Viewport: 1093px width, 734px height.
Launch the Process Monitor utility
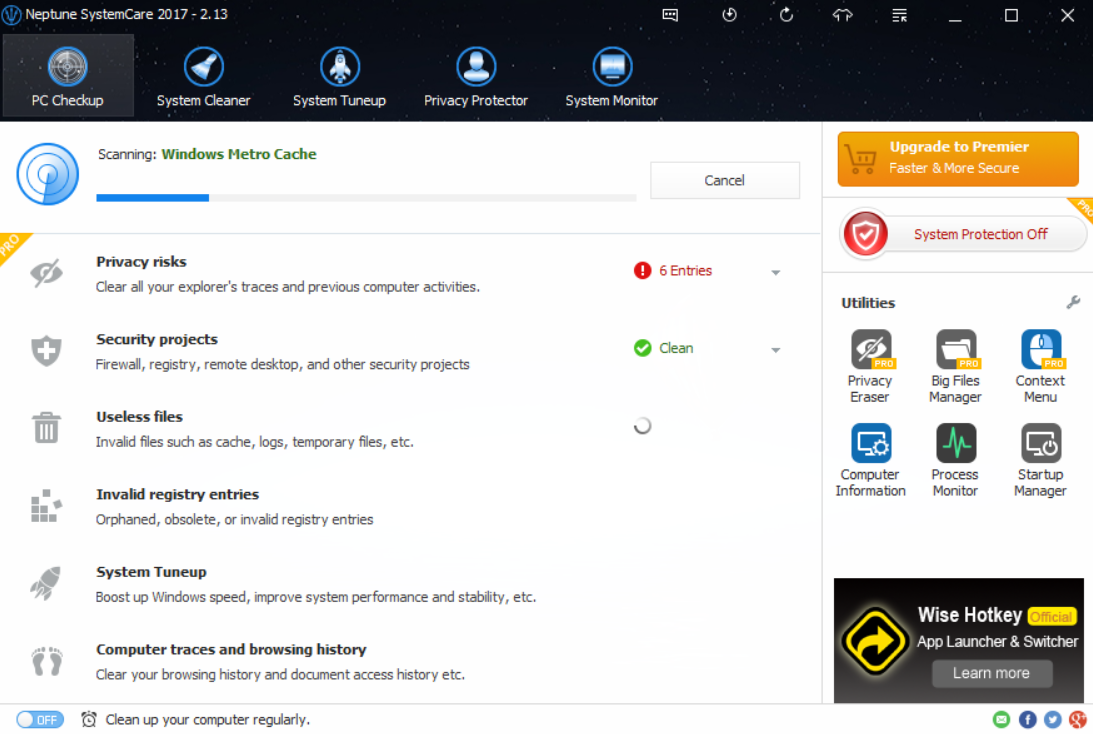955,460
